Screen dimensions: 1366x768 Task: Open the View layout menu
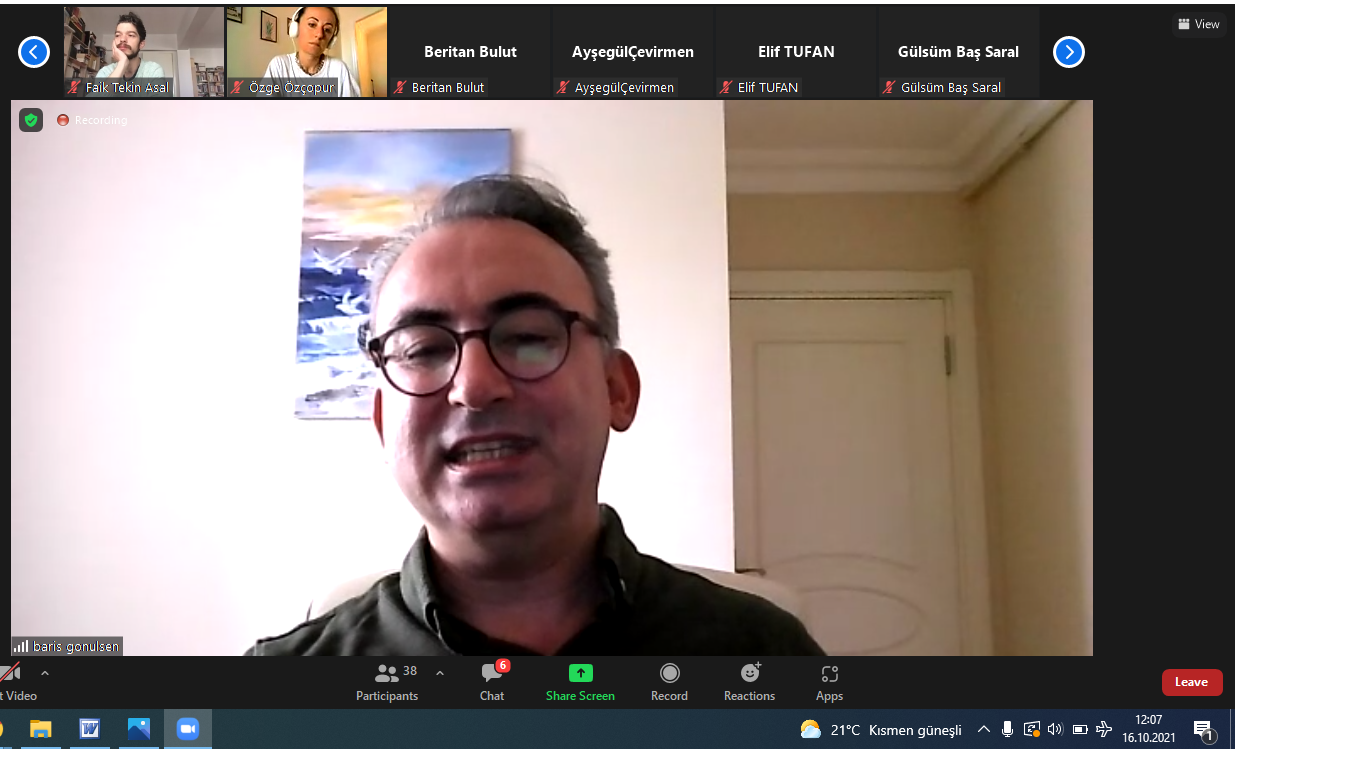[1199, 24]
